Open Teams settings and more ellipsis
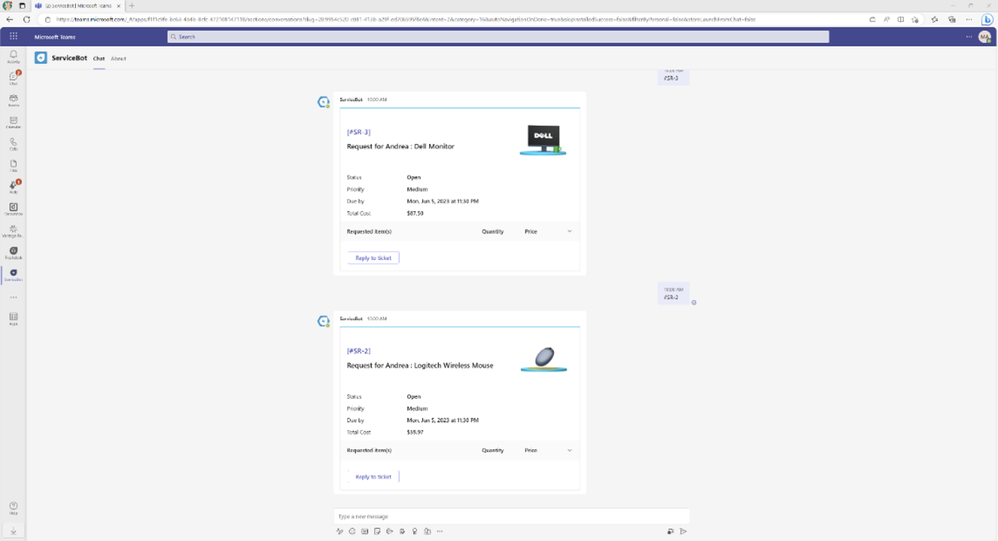This screenshot has width=998, height=541. click(x=969, y=37)
